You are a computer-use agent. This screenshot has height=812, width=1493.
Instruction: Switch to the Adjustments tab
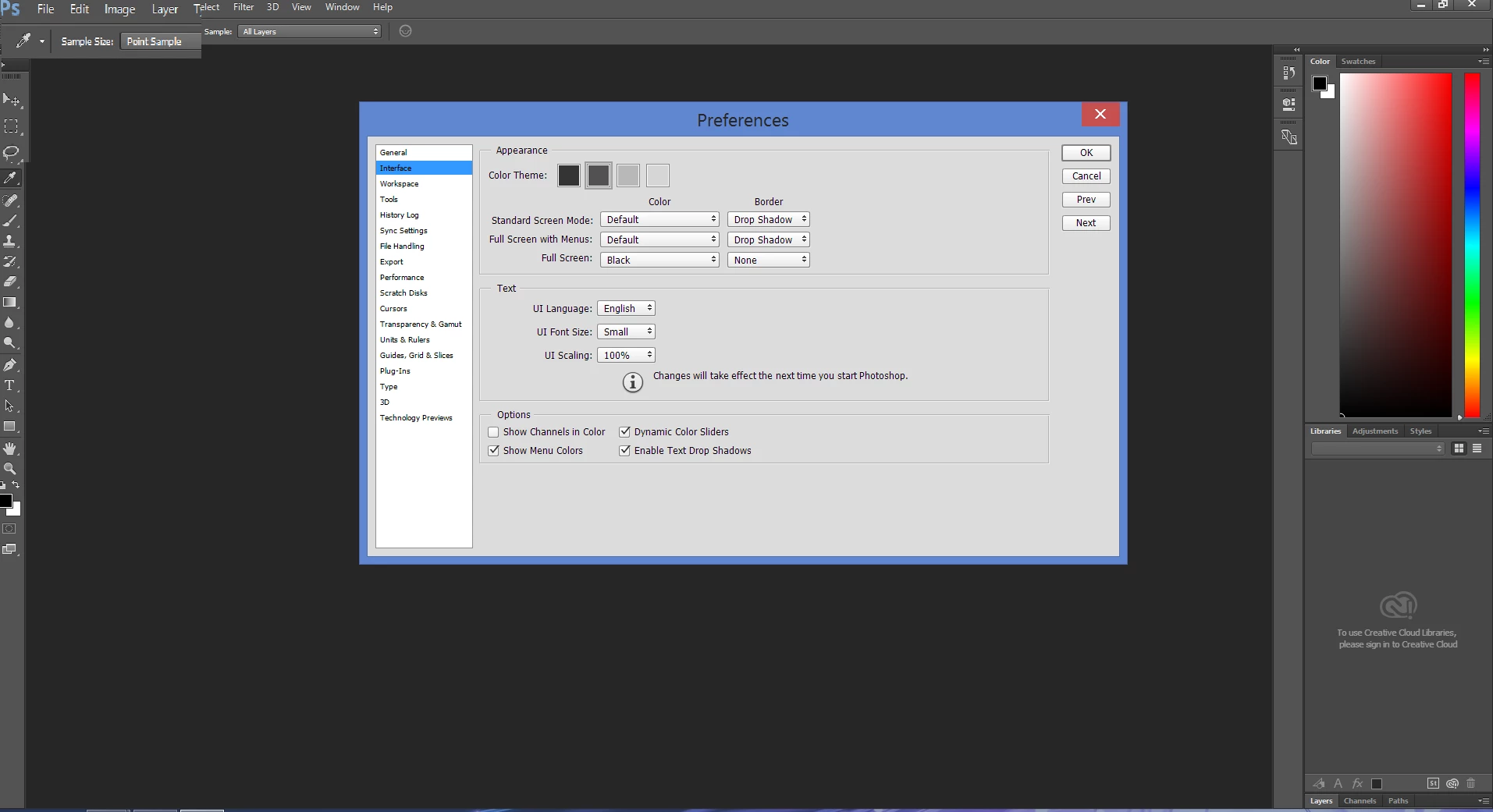click(x=1375, y=431)
